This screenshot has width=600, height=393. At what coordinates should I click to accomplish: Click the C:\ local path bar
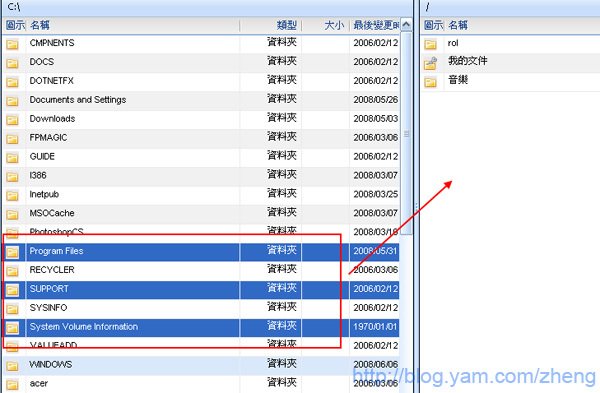point(207,7)
